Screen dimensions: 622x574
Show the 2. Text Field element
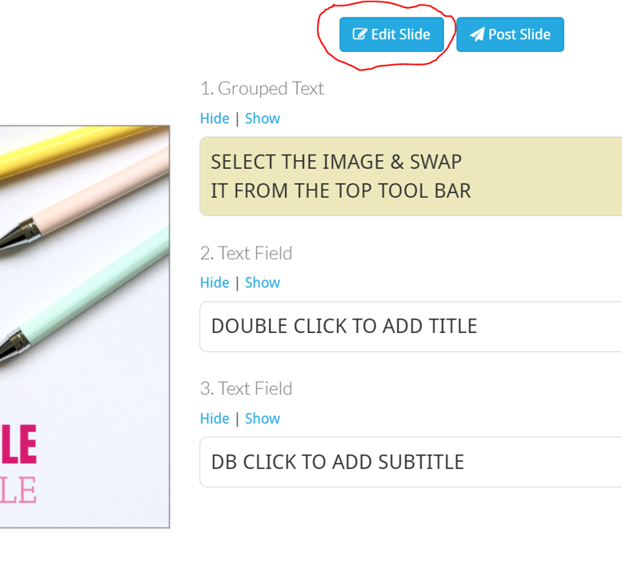coord(262,283)
